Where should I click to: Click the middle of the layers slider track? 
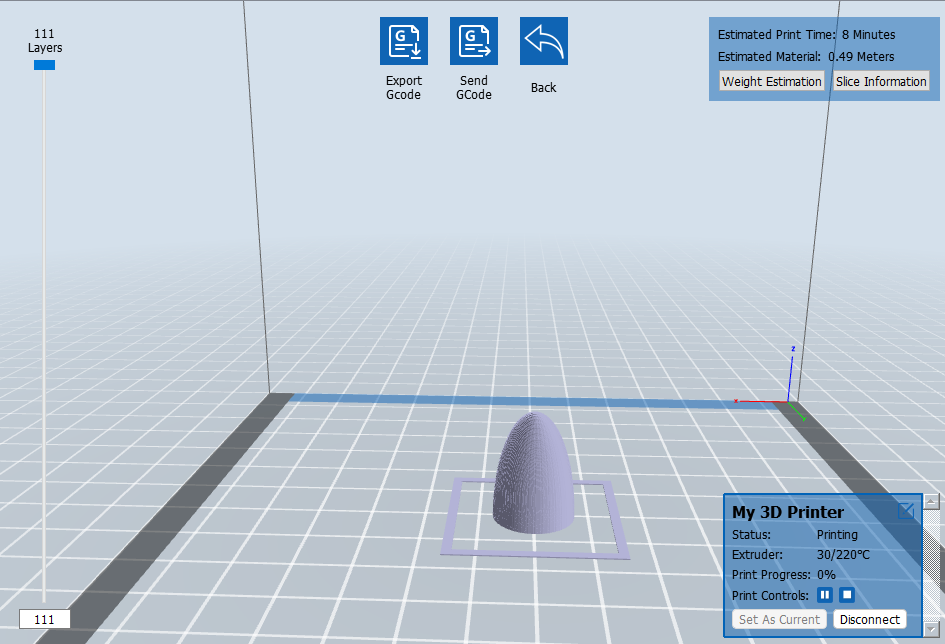[x=44, y=336]
